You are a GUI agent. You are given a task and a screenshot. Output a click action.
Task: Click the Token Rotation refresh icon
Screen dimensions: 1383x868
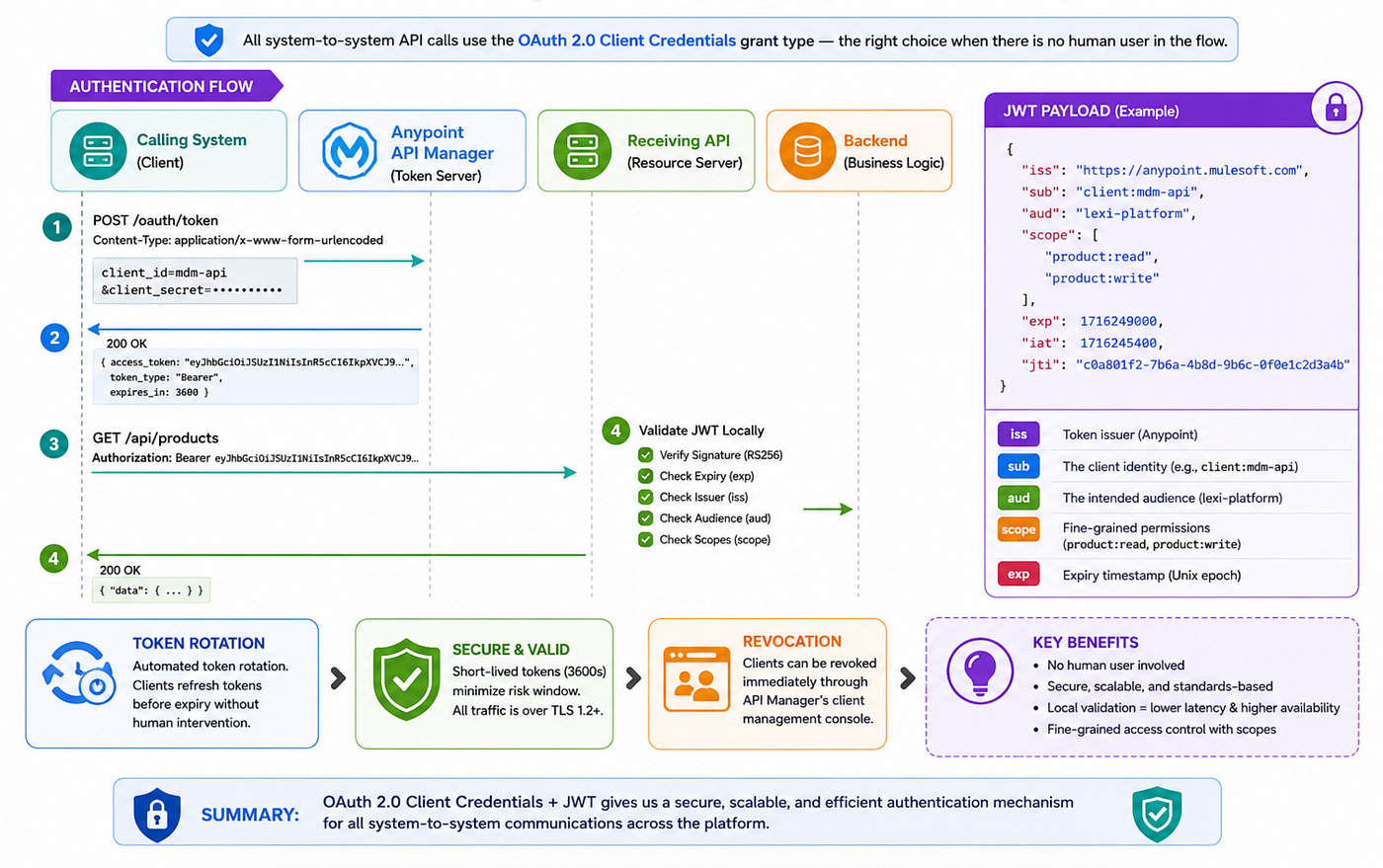coord(78,673)
